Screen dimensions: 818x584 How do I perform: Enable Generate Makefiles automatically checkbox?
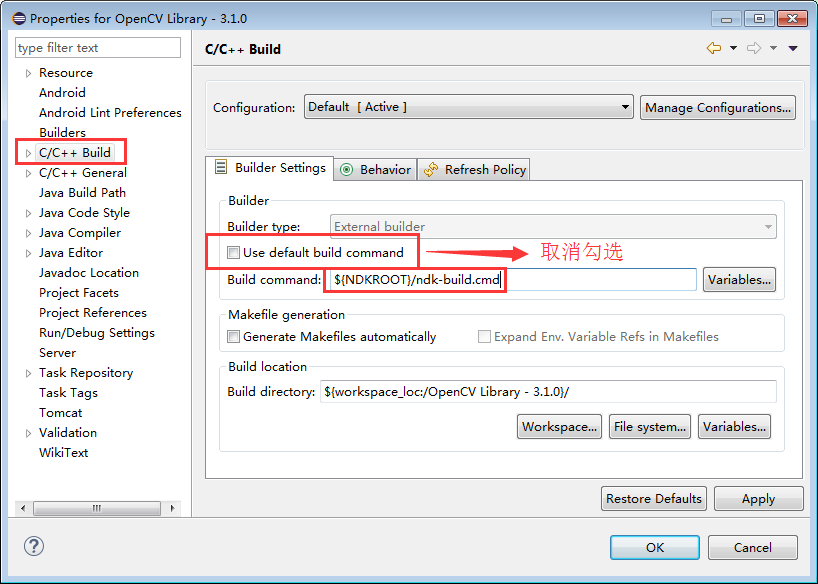point(233,337)
